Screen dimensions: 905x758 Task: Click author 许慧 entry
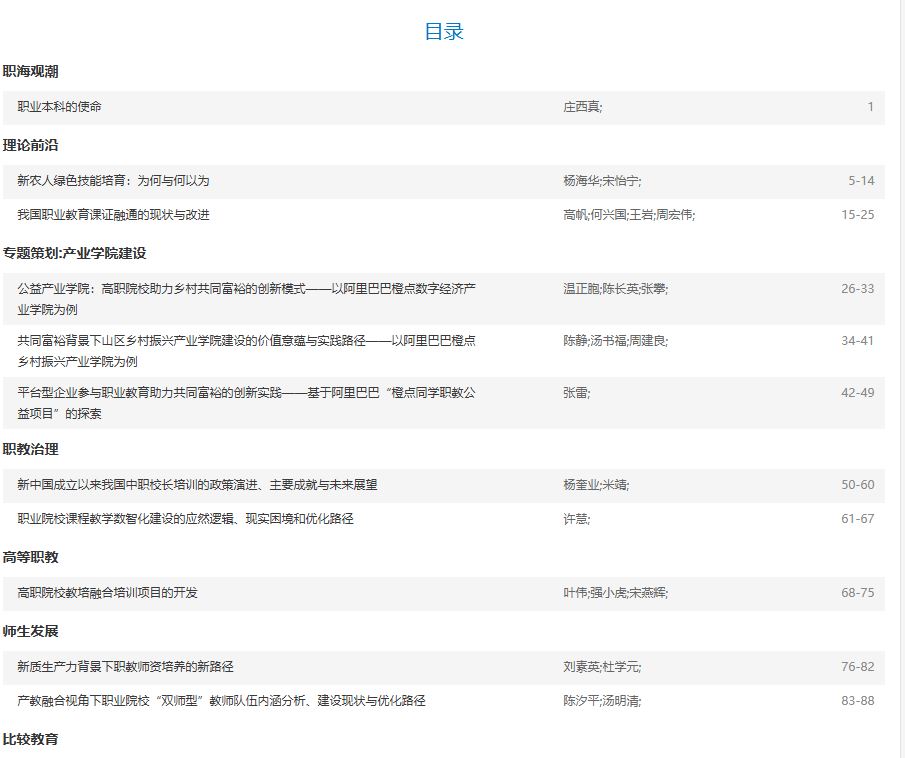pos(577,519)
